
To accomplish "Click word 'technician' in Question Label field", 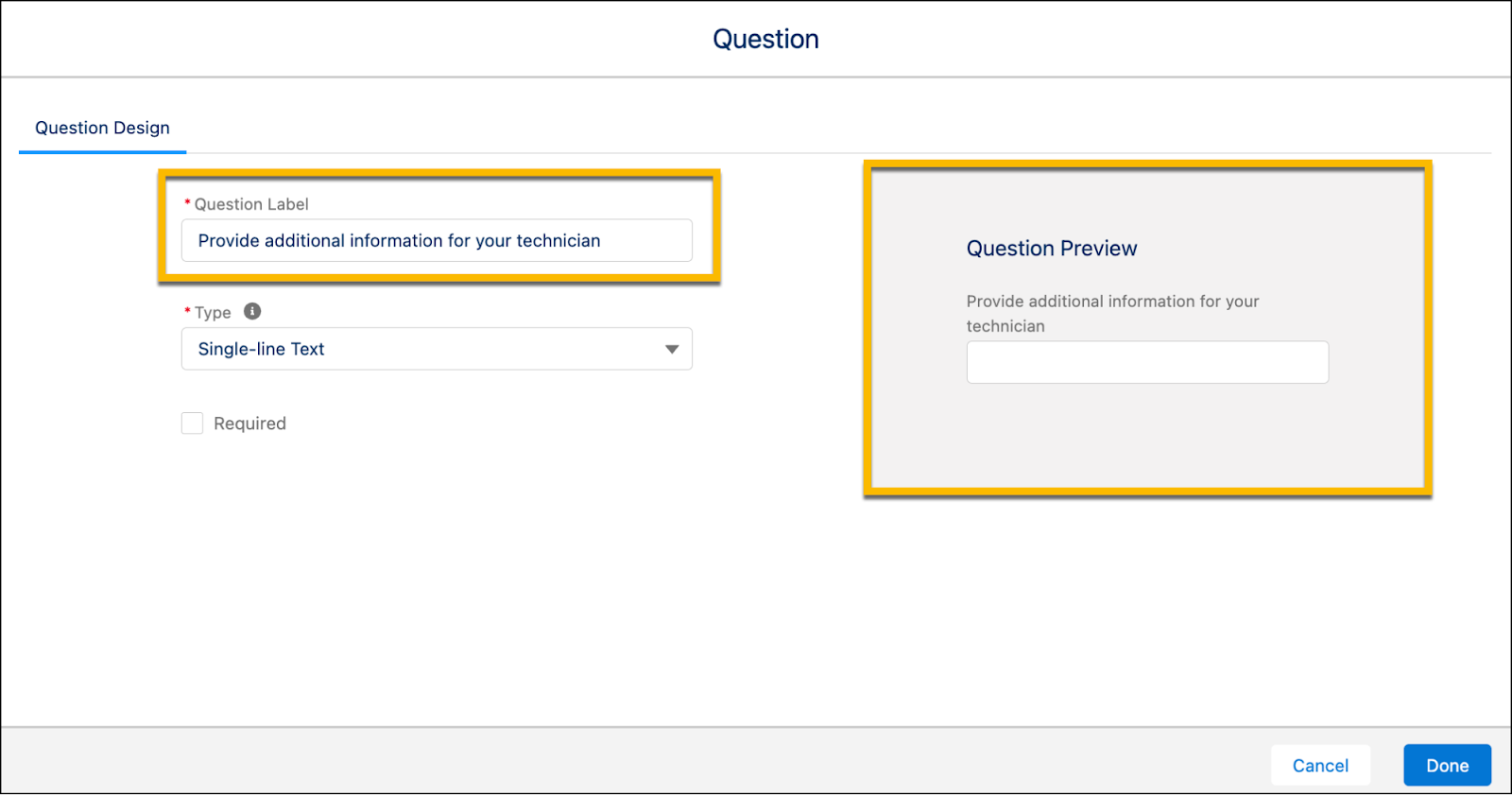I will (558, 241).
